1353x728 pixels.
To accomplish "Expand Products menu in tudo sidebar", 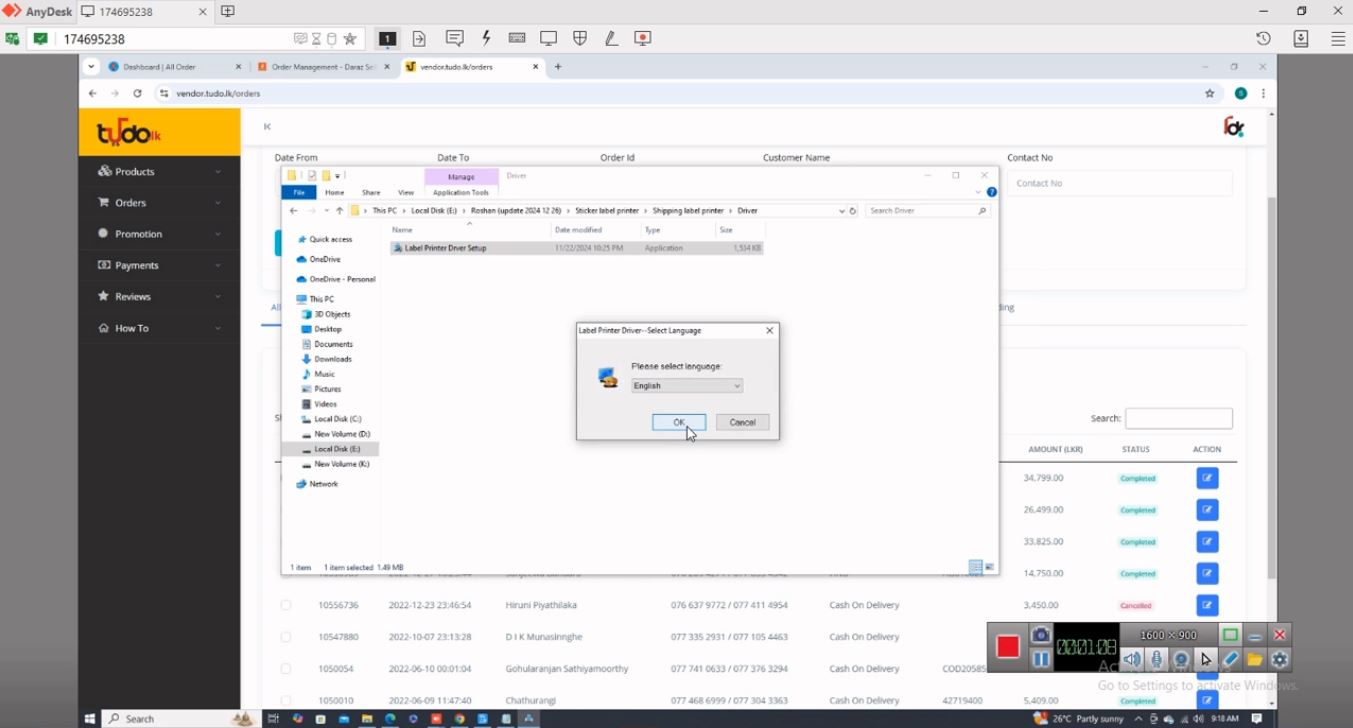I will (x=160, y=171).
